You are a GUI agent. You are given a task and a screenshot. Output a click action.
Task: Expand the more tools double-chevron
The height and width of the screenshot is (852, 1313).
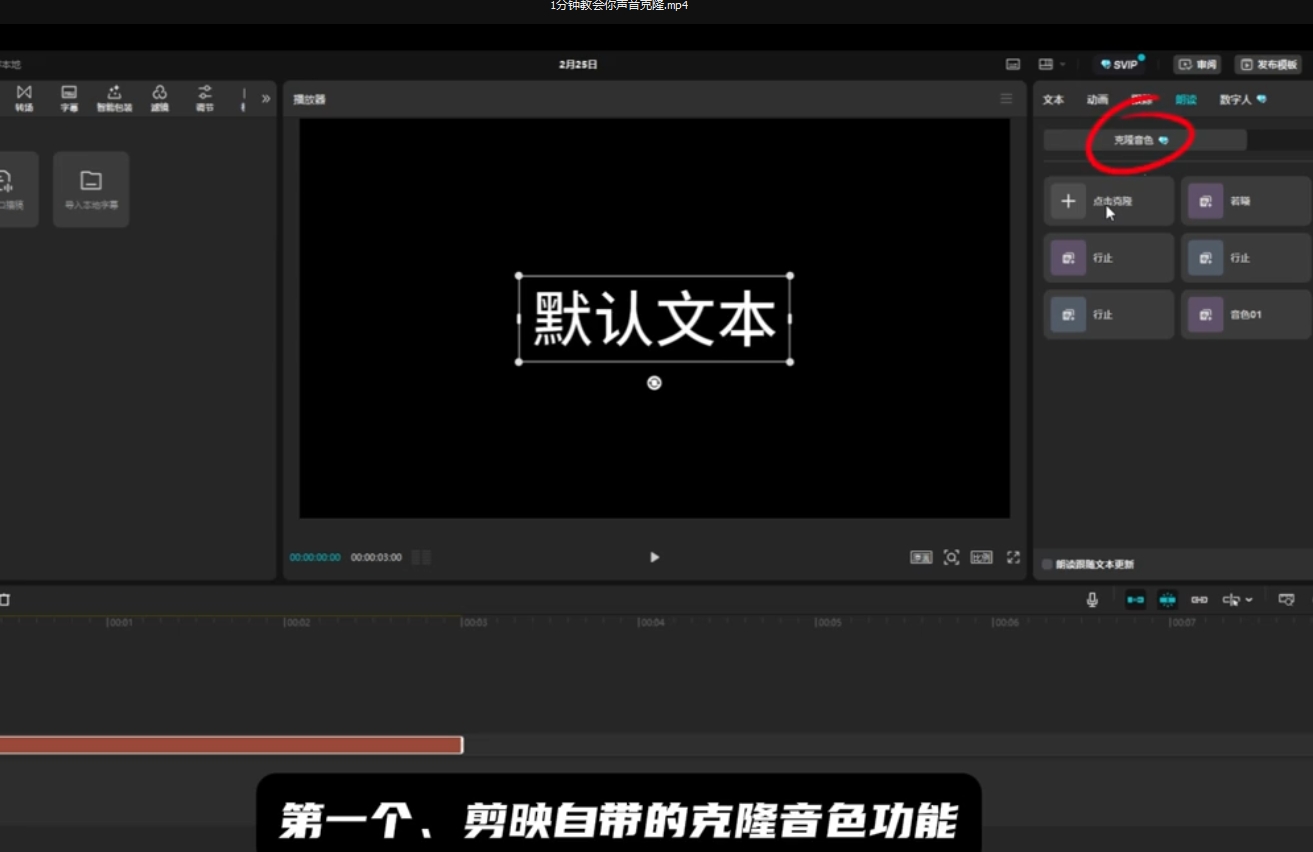pos(265,99)
